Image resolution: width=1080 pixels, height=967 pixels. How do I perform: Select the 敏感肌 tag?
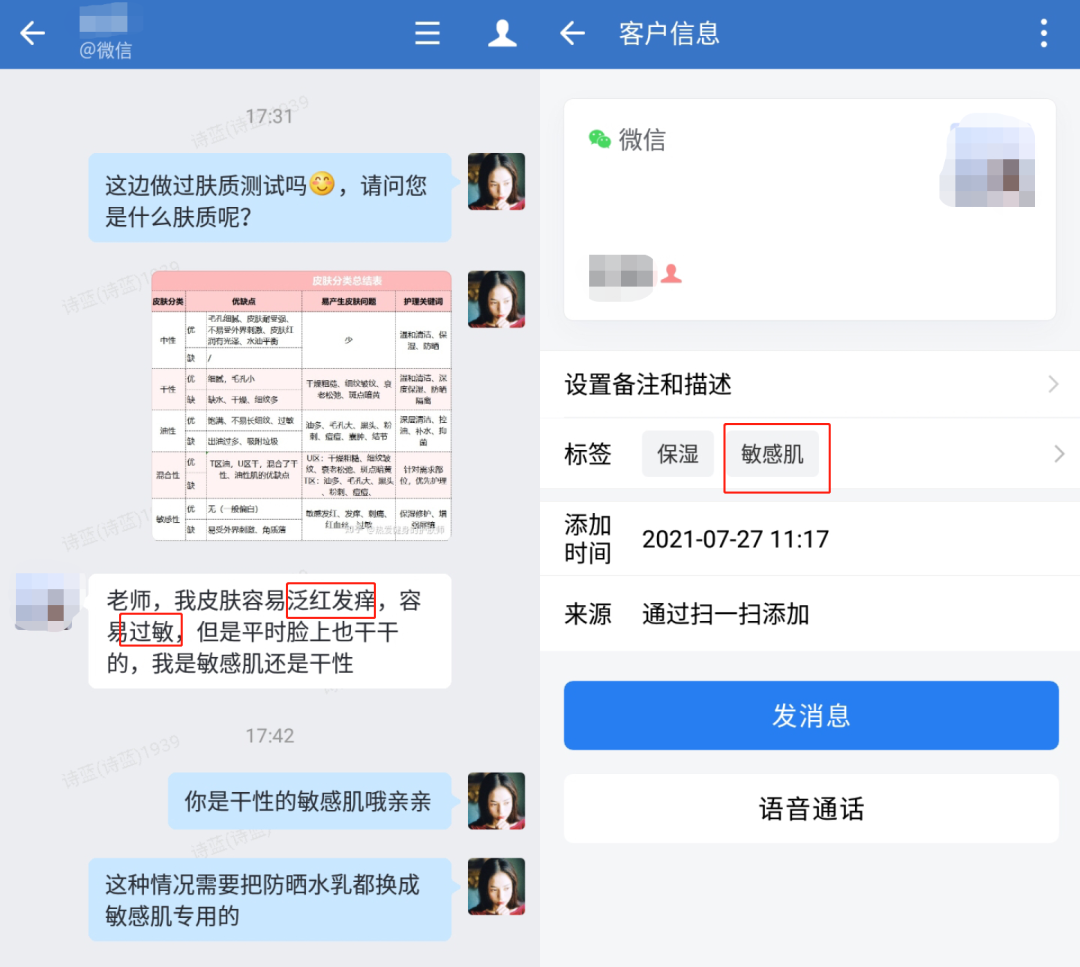[x=772, y=454]
